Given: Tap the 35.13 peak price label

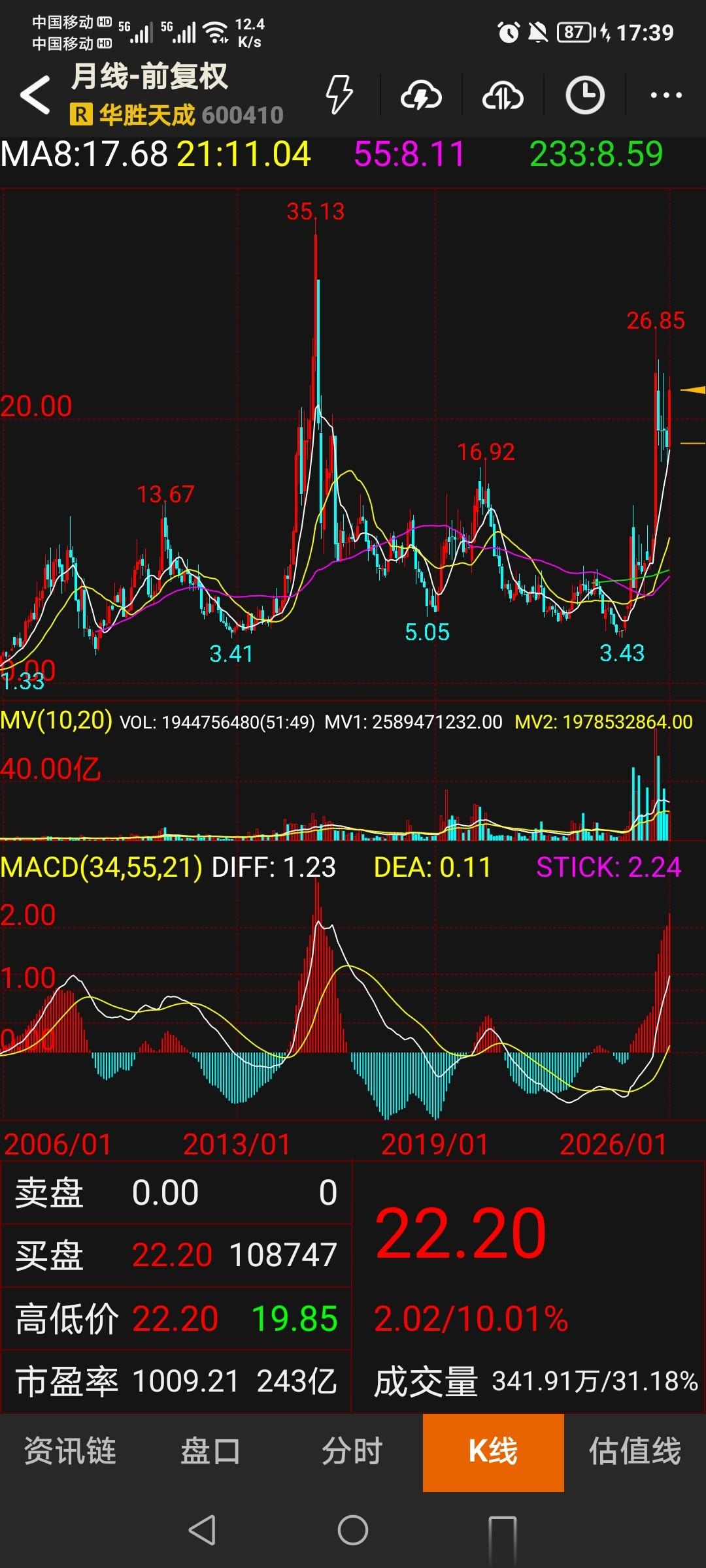Looking at the screenshot, I should click(x=315, y=211).
